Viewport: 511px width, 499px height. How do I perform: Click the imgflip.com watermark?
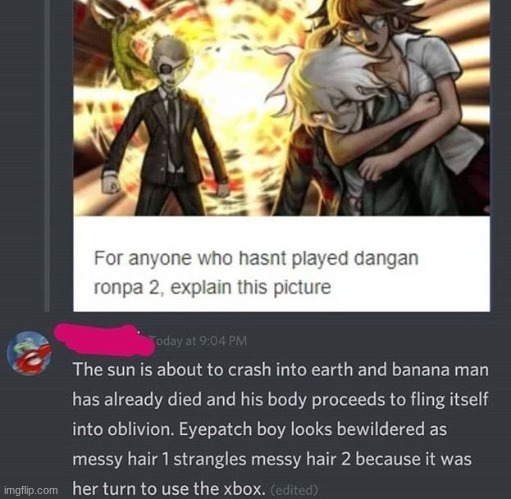31,490
